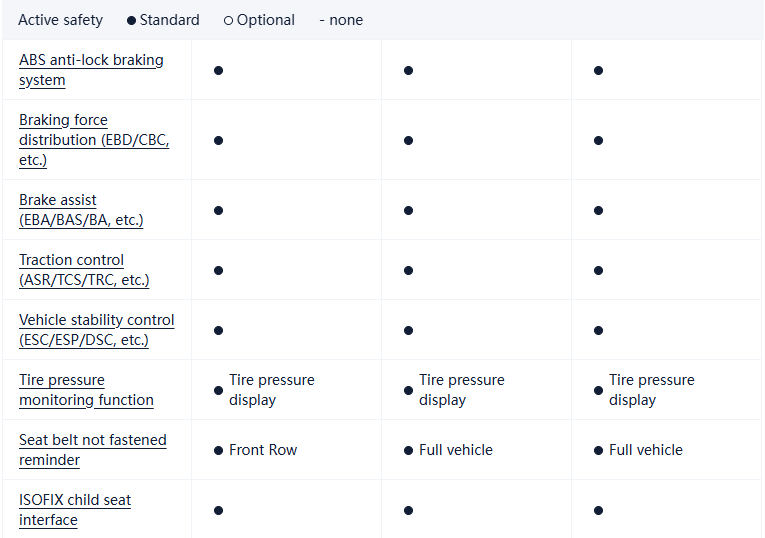This screenshot has width=765, height=538.
Task: Click the Tire pressure monitoring function link
Action: tap(86, 390)
